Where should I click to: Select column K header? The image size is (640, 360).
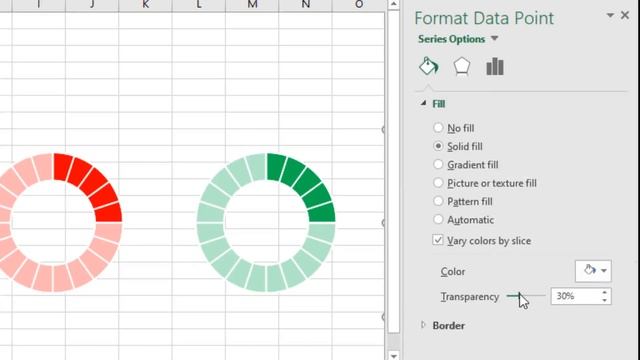[145, 4]
